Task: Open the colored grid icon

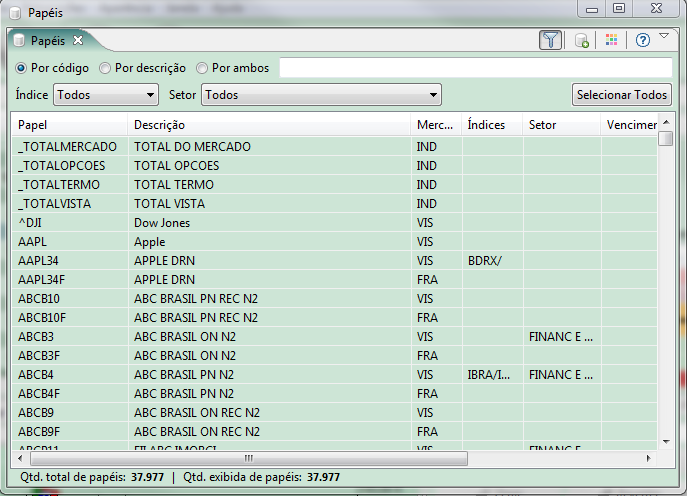Action: [x=611, y=40]
